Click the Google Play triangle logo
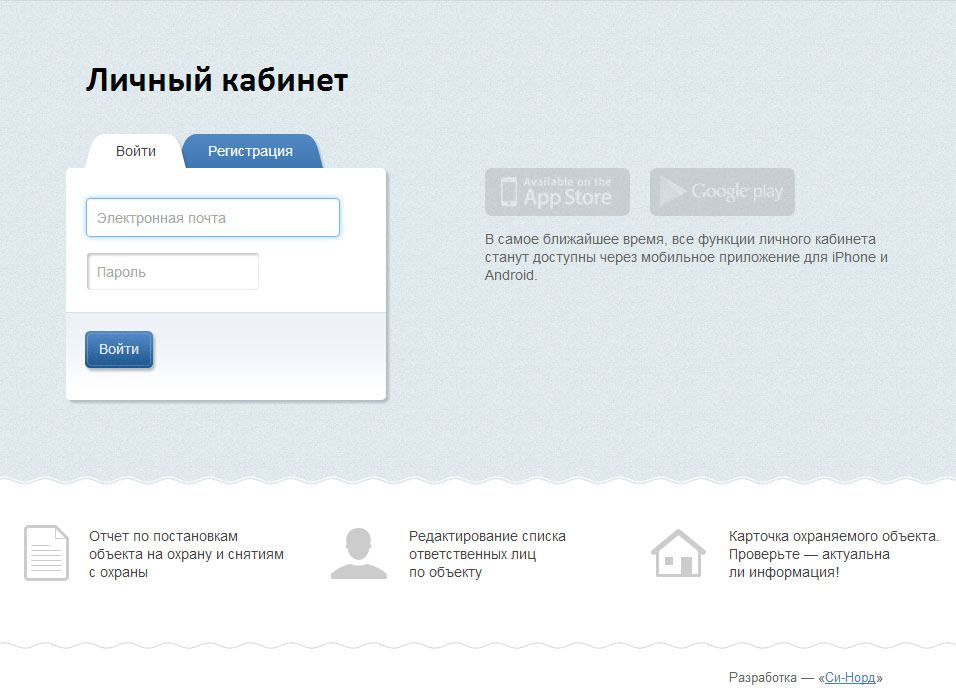Viewport: 956px width, 698px height. [x=674, y=192]
